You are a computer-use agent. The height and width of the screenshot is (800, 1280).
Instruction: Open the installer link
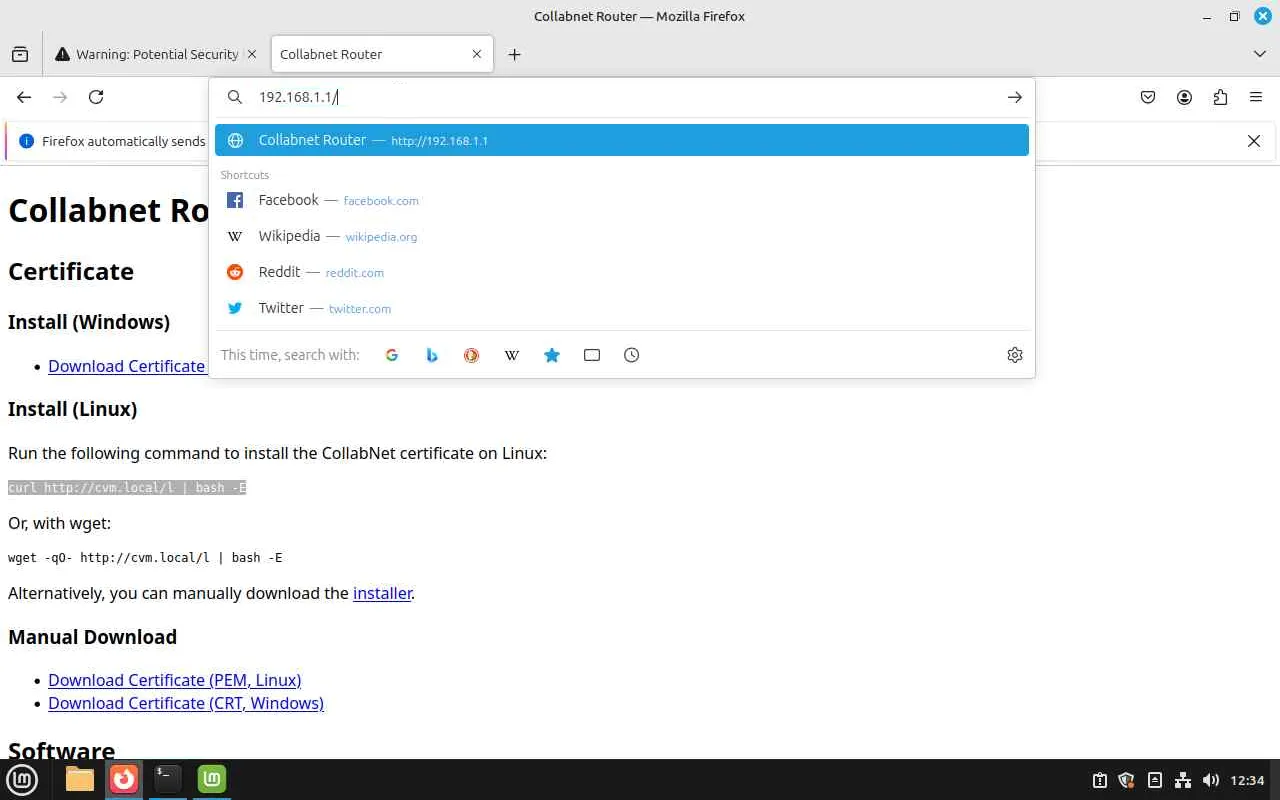382,593
